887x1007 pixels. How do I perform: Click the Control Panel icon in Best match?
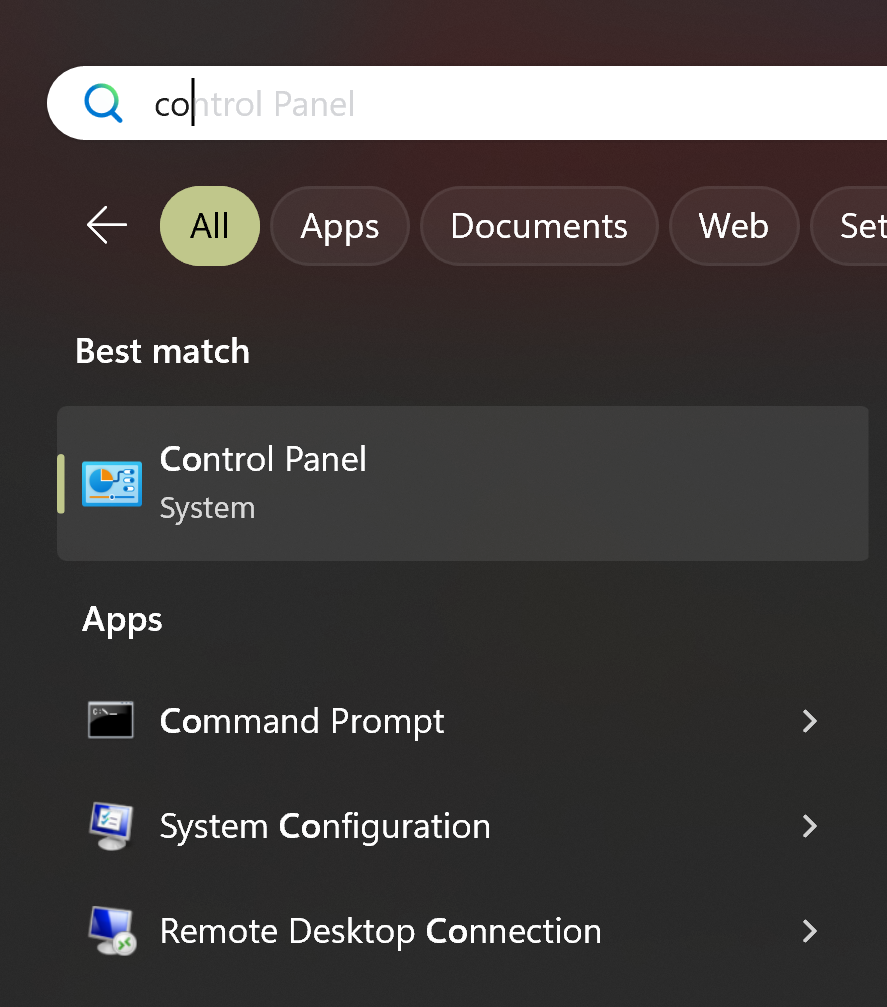(112, 483)
